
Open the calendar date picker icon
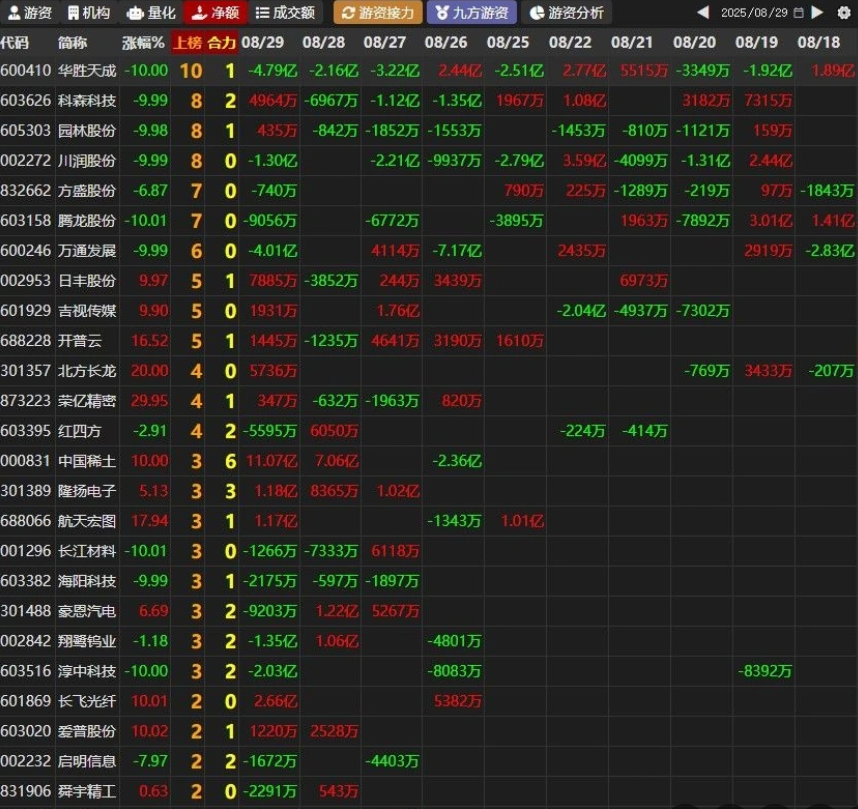[x=799, y=13]
